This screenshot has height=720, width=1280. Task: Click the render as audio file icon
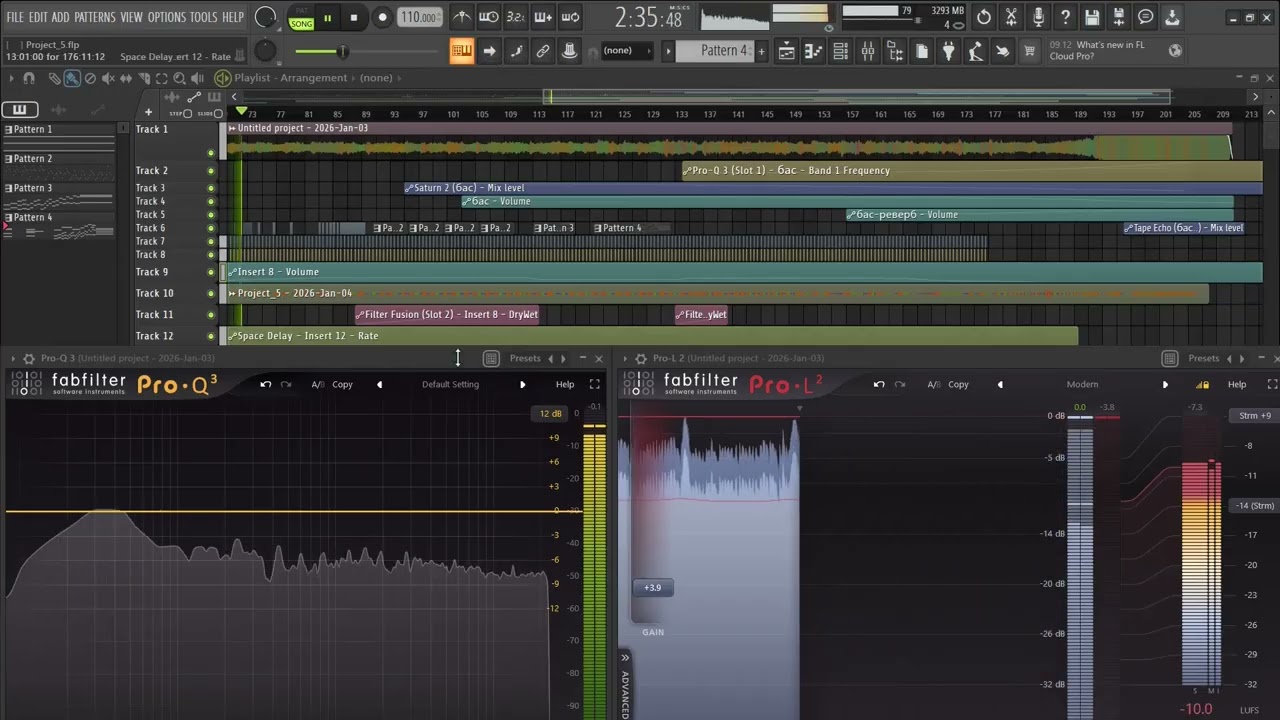tap(1119, 17)
